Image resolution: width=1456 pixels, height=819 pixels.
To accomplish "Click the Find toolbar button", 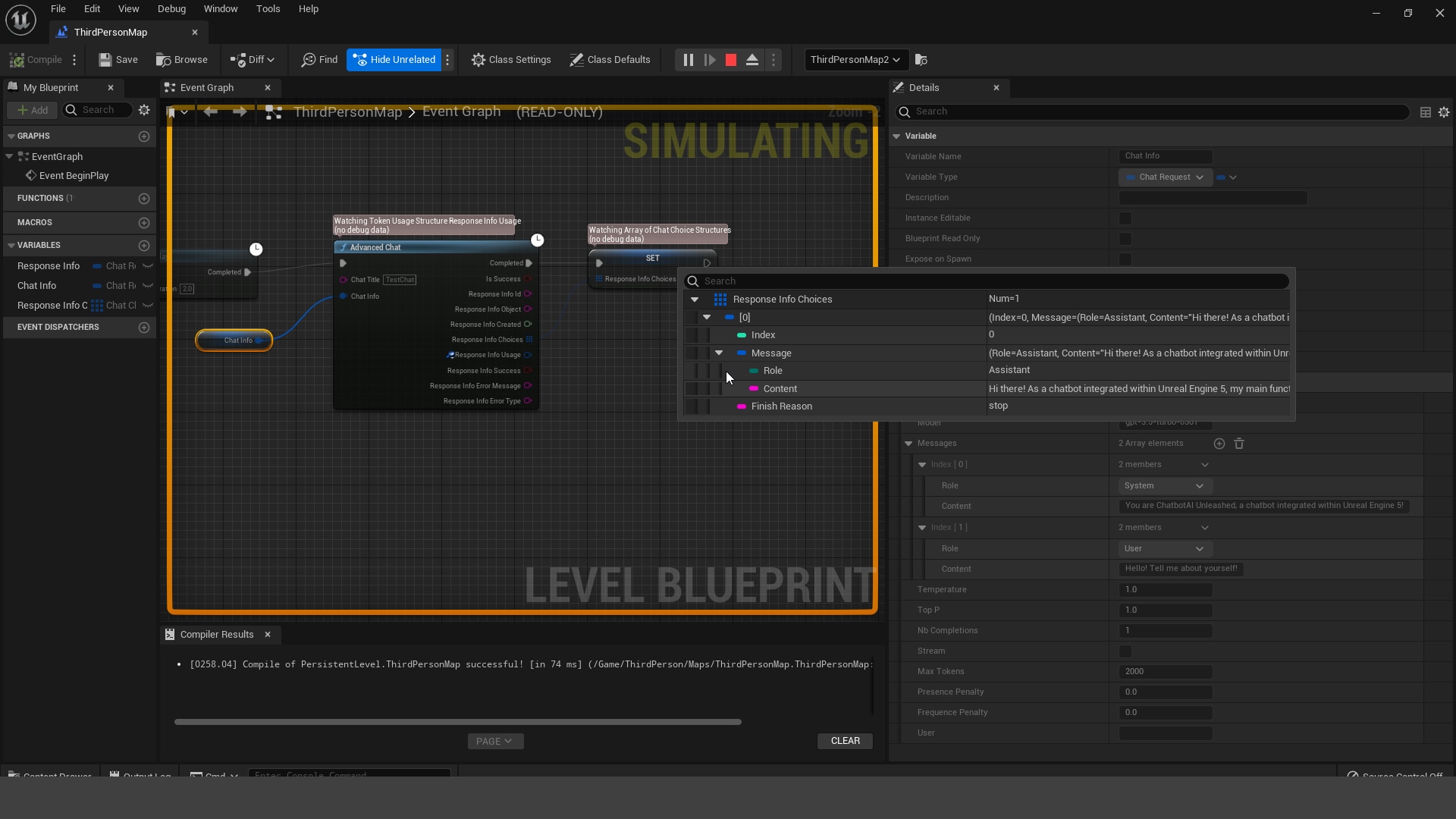I will 319,60.
